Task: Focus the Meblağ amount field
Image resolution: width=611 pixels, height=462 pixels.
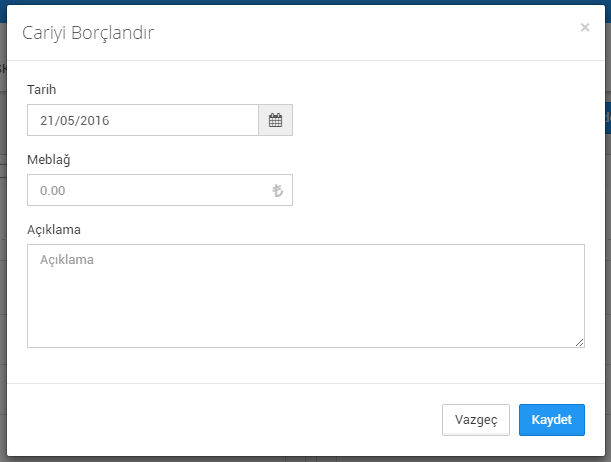Action: pyautogui.click(x=160, y=190)
